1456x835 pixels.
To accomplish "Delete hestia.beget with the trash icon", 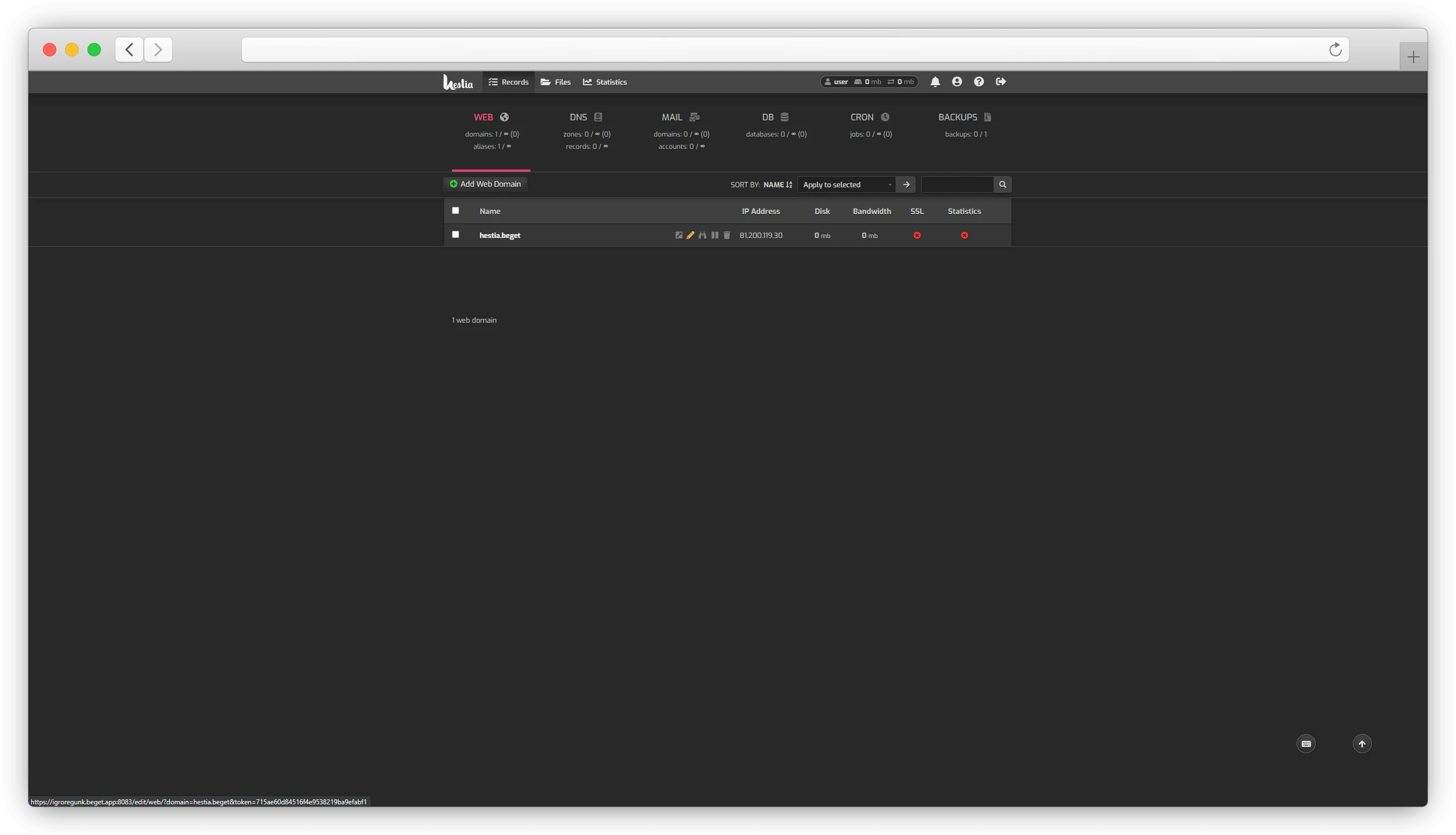I will pyautogui.click(x=727, y=235).
